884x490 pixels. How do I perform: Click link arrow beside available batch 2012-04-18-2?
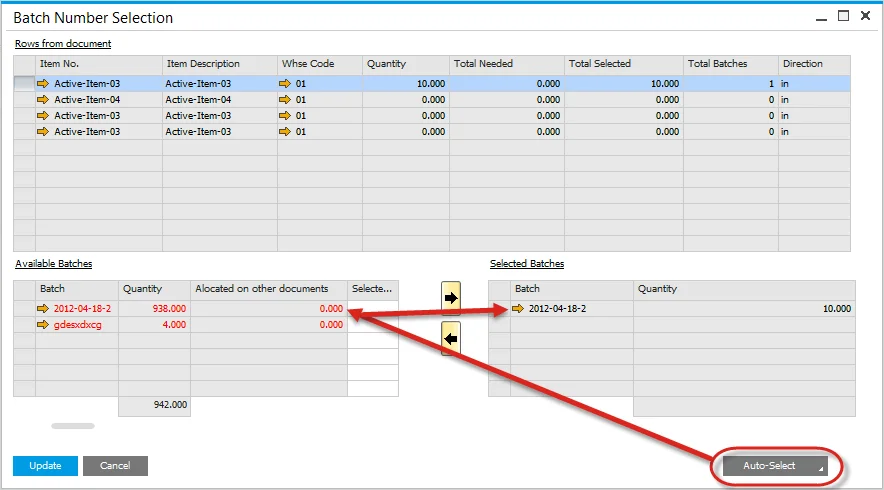click(43, 309)
